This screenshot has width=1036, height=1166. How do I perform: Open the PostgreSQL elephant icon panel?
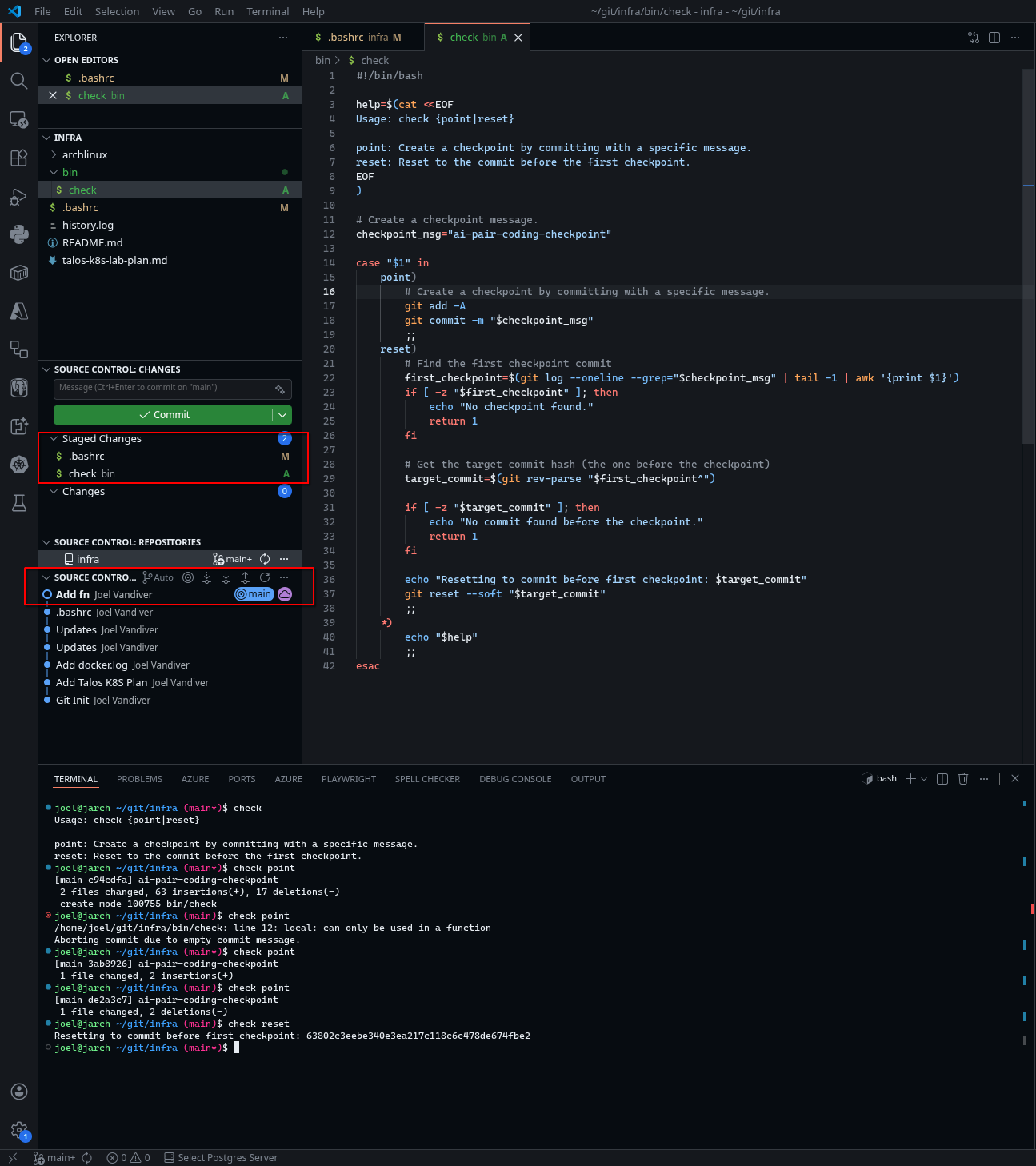click(x=18, y=388)
